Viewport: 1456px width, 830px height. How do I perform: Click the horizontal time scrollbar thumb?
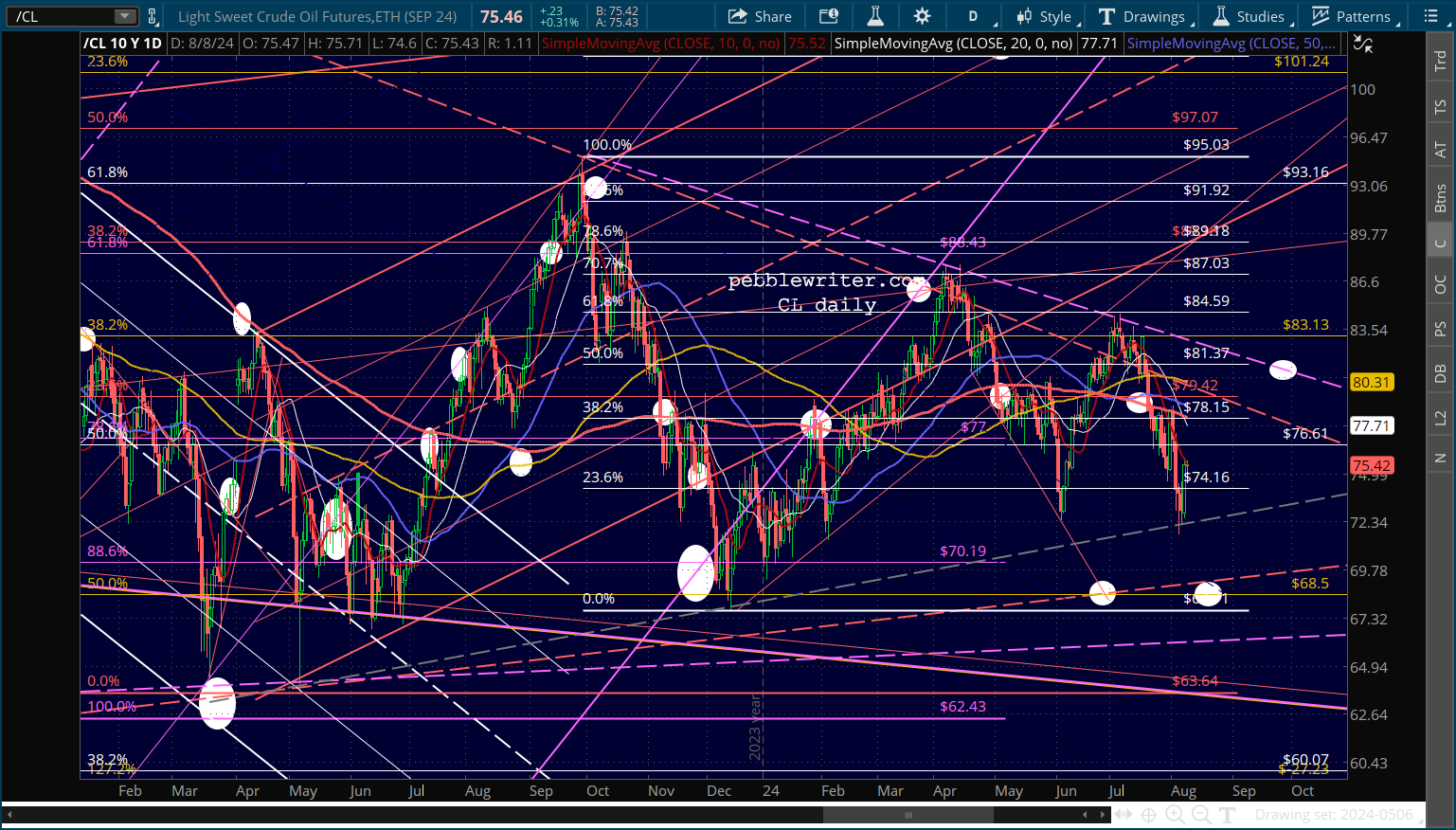pyautogui.click(x=908, y=815)
